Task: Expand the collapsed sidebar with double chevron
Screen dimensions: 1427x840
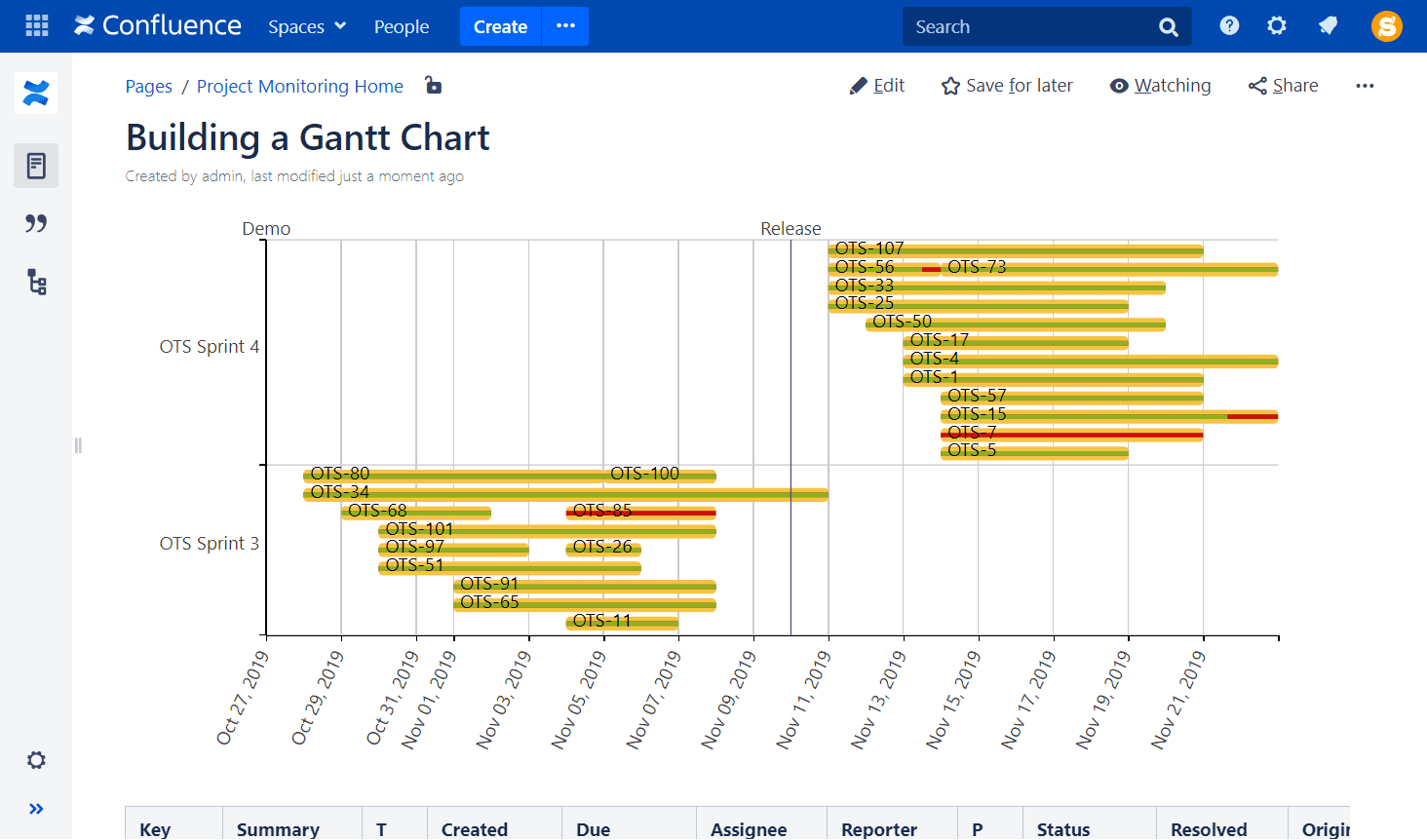Action: coord(36,808)
